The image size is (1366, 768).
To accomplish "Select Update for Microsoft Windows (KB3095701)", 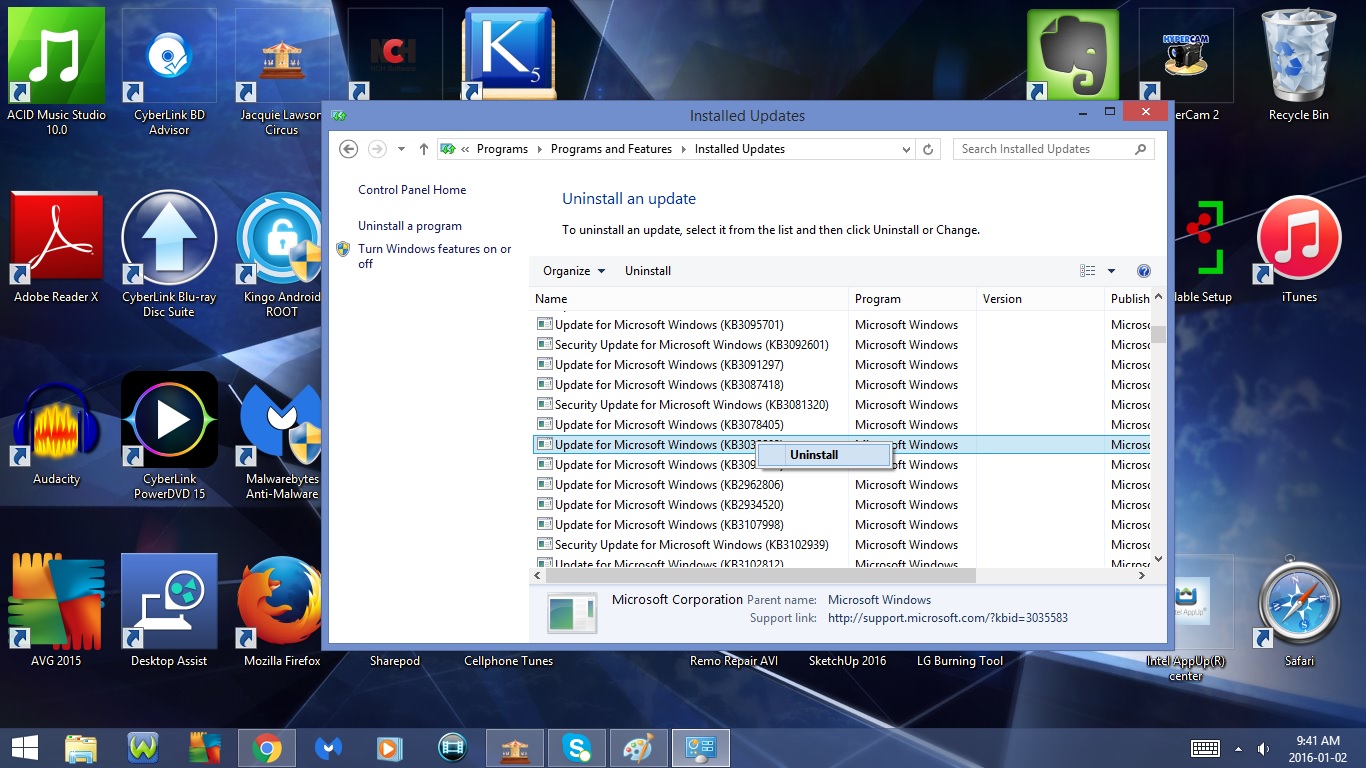I will (x=841, y=325).
